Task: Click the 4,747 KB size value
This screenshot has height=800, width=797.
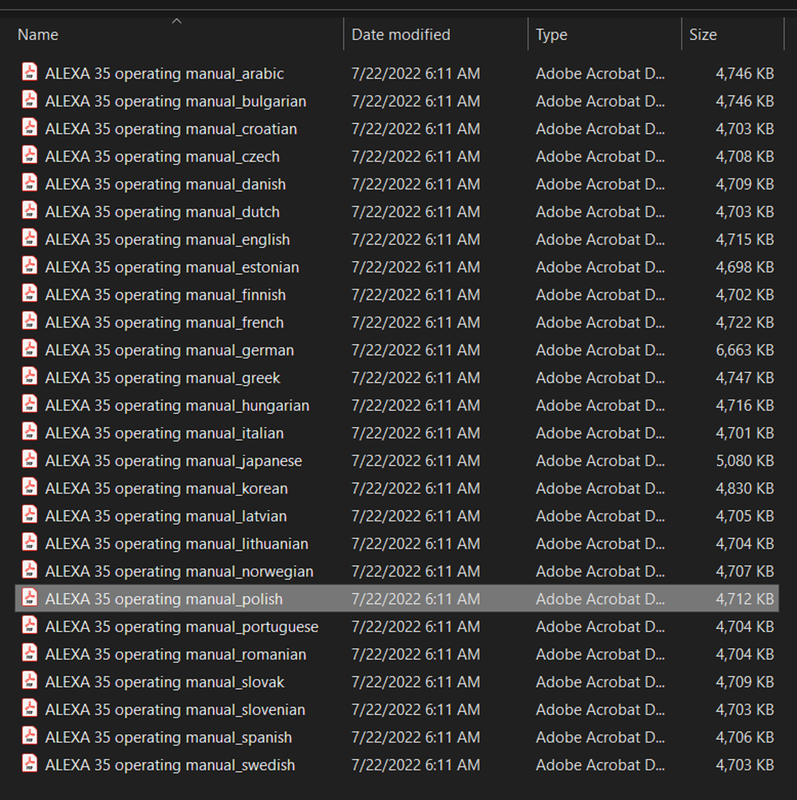Action: [x=744, y=378]
